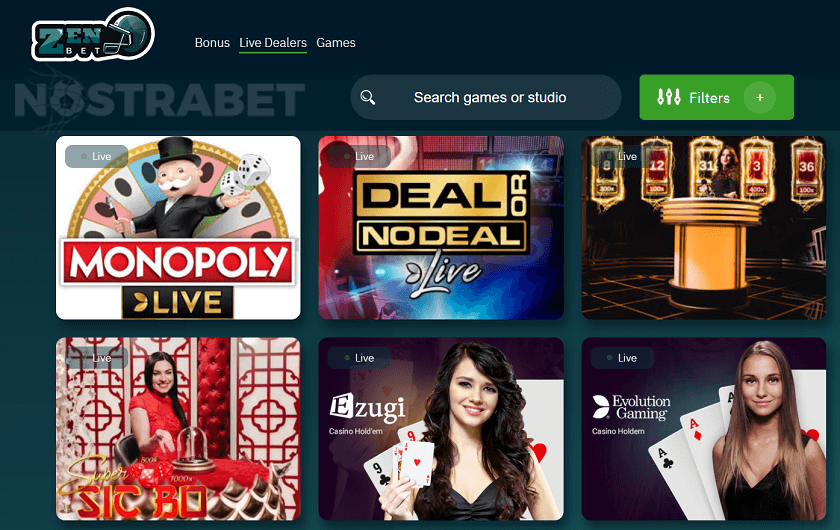Click the Live badge on Super Sic Bo
Viewport: 840px width, 530px height.
coord(96,358)
